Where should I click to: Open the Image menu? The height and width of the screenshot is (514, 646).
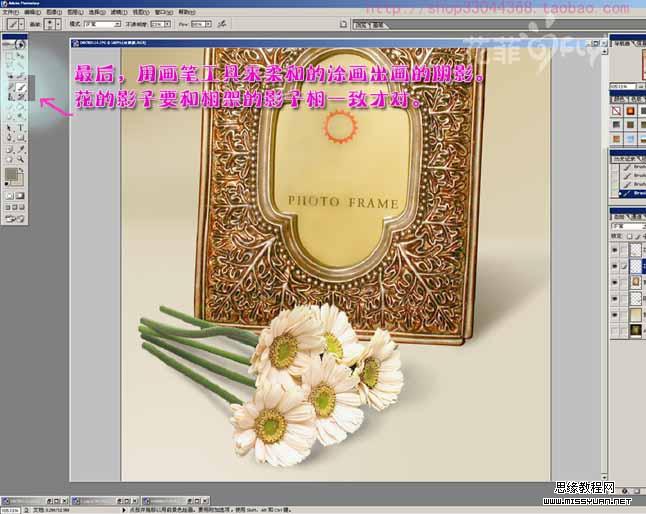tap(54, 12)
